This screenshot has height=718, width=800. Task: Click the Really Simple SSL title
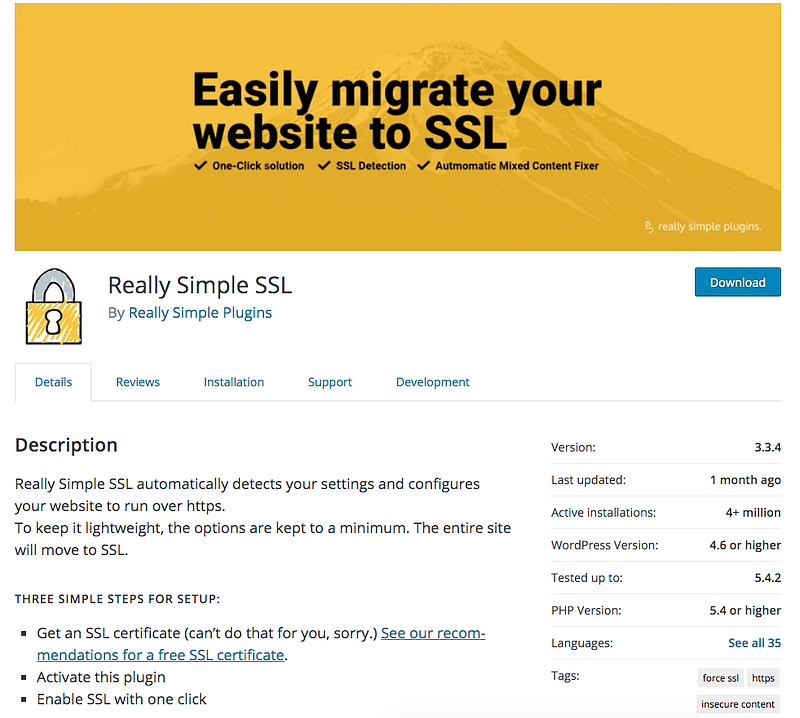tap(200, 285)
